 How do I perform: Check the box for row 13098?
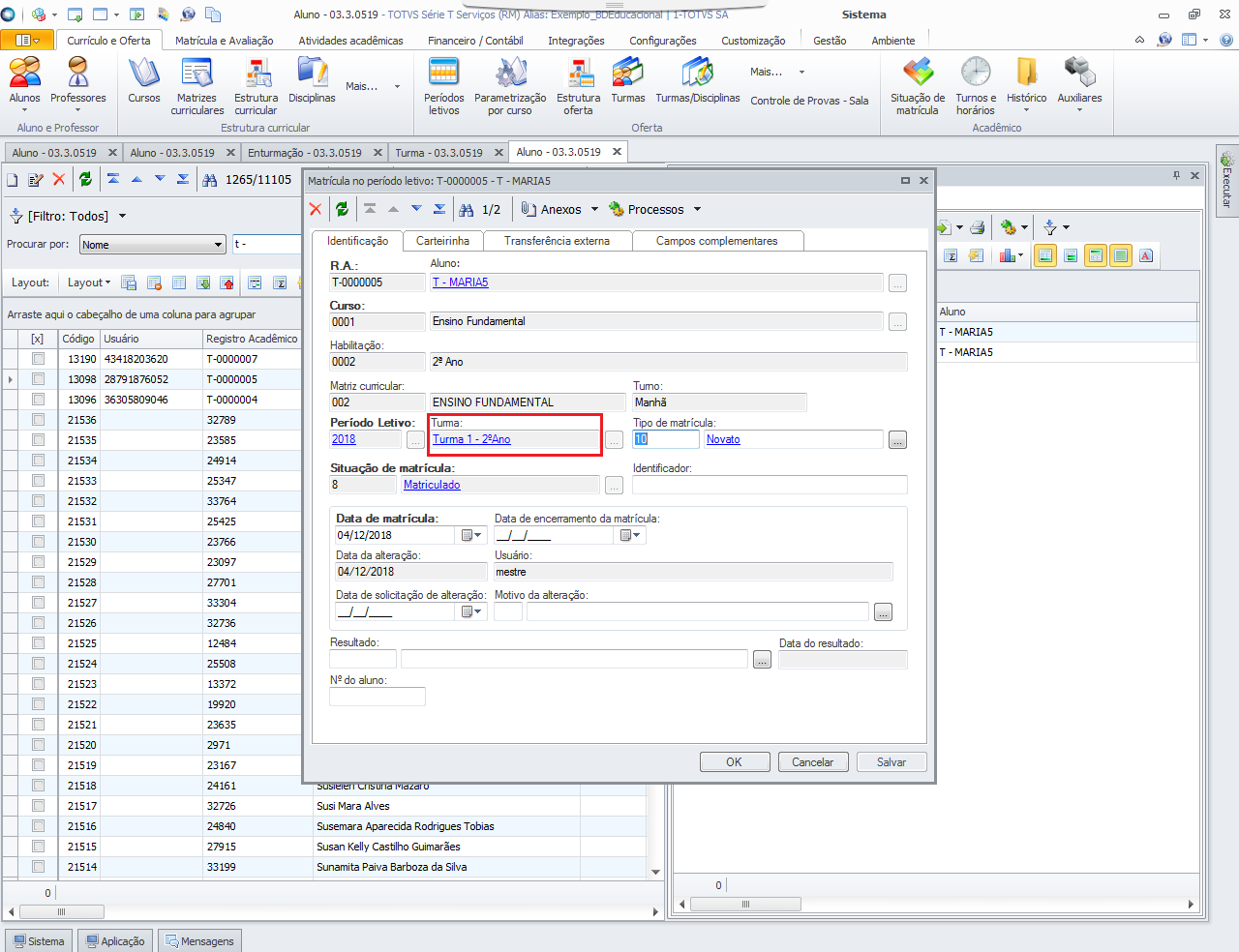(x=38, y=379)
